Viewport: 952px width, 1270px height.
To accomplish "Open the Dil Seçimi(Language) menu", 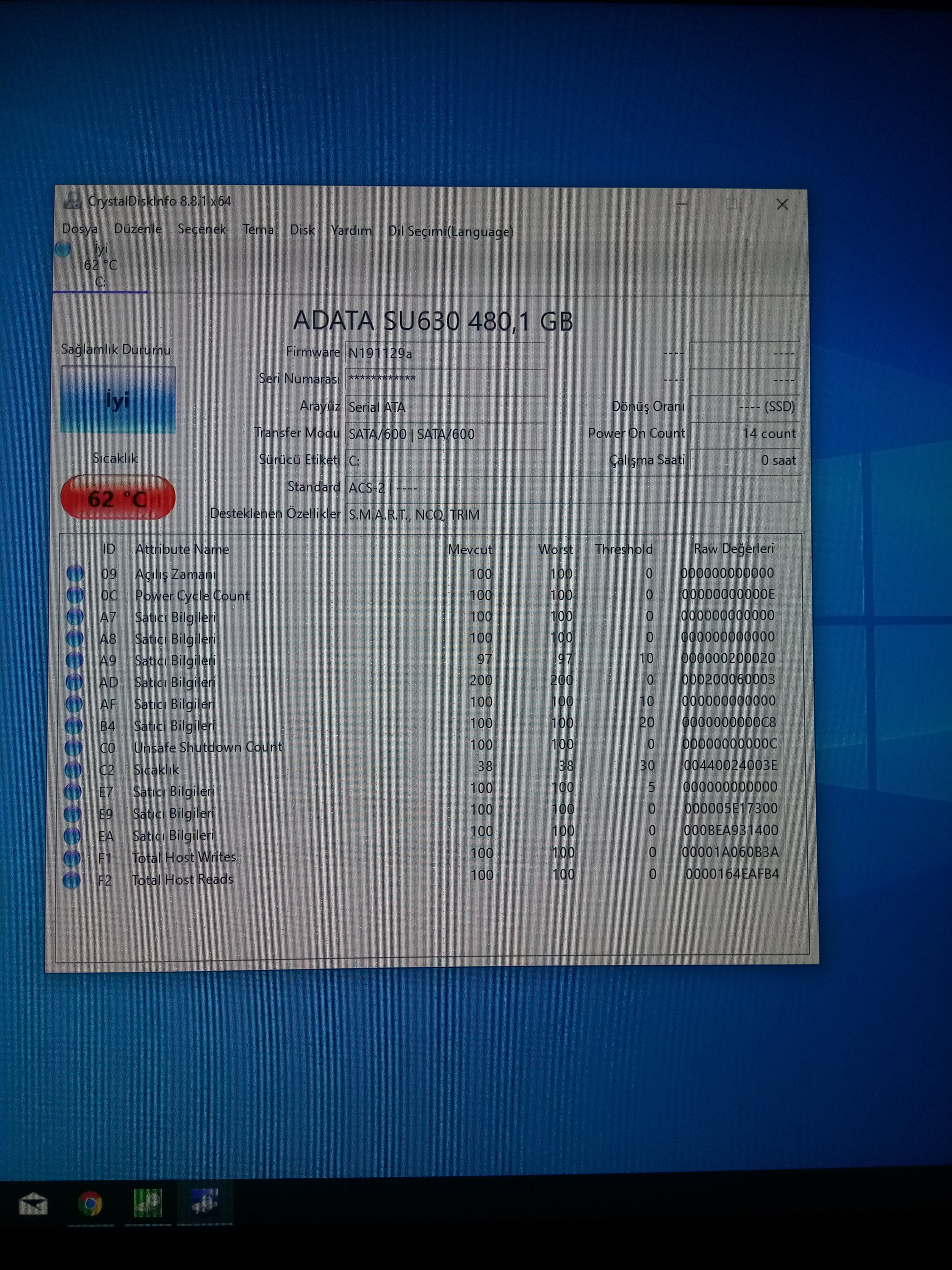I will [450, 231].
